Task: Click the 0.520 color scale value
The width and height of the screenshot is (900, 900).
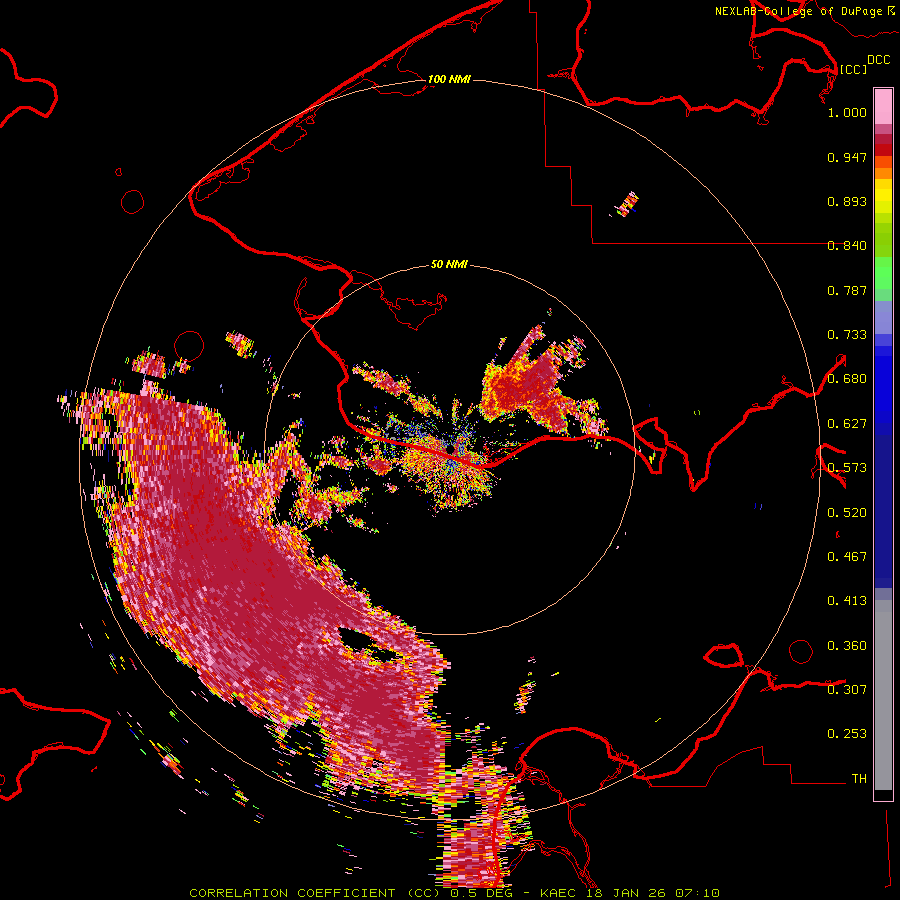Action: point(847,513)
